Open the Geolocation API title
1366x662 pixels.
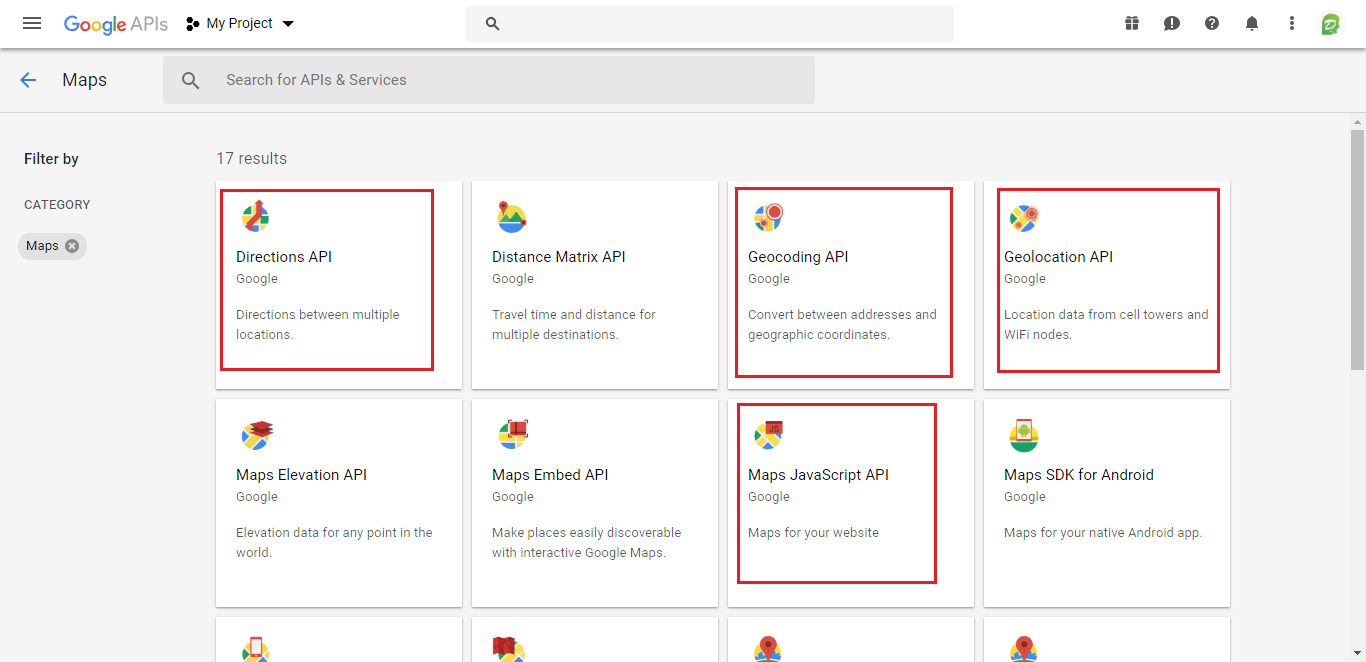click(1058, 257)
